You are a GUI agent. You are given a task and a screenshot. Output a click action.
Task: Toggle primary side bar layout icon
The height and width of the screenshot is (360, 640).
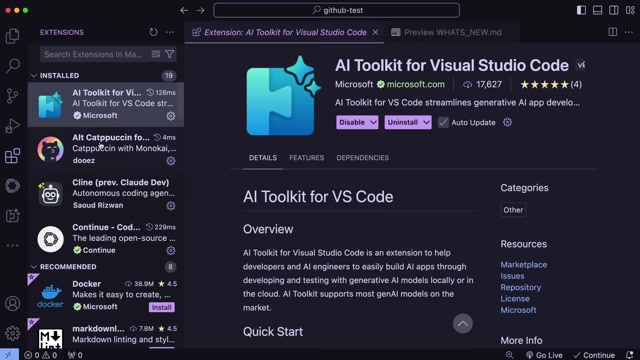click(581, 10)
